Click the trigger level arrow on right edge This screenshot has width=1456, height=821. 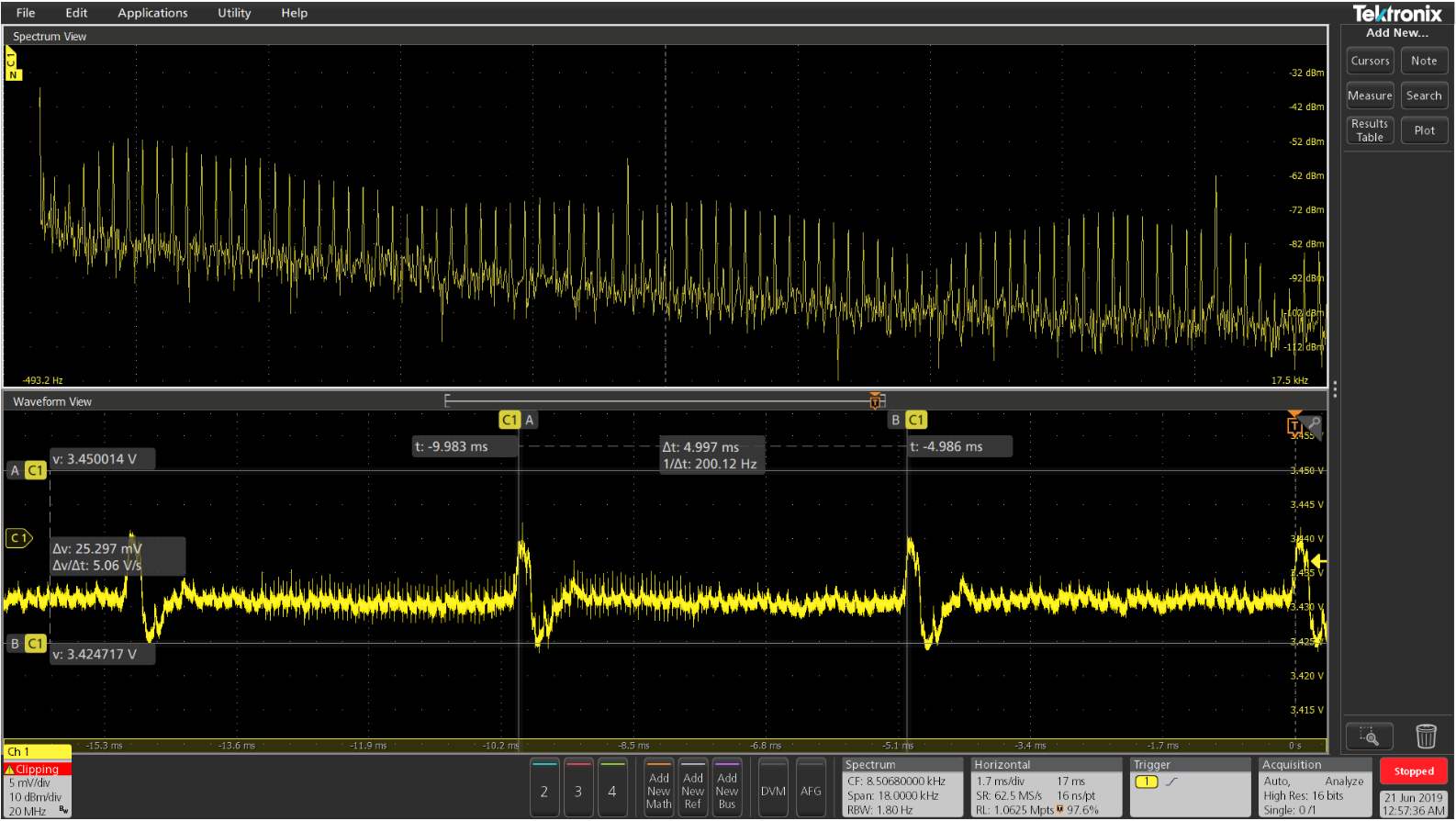1318,561
